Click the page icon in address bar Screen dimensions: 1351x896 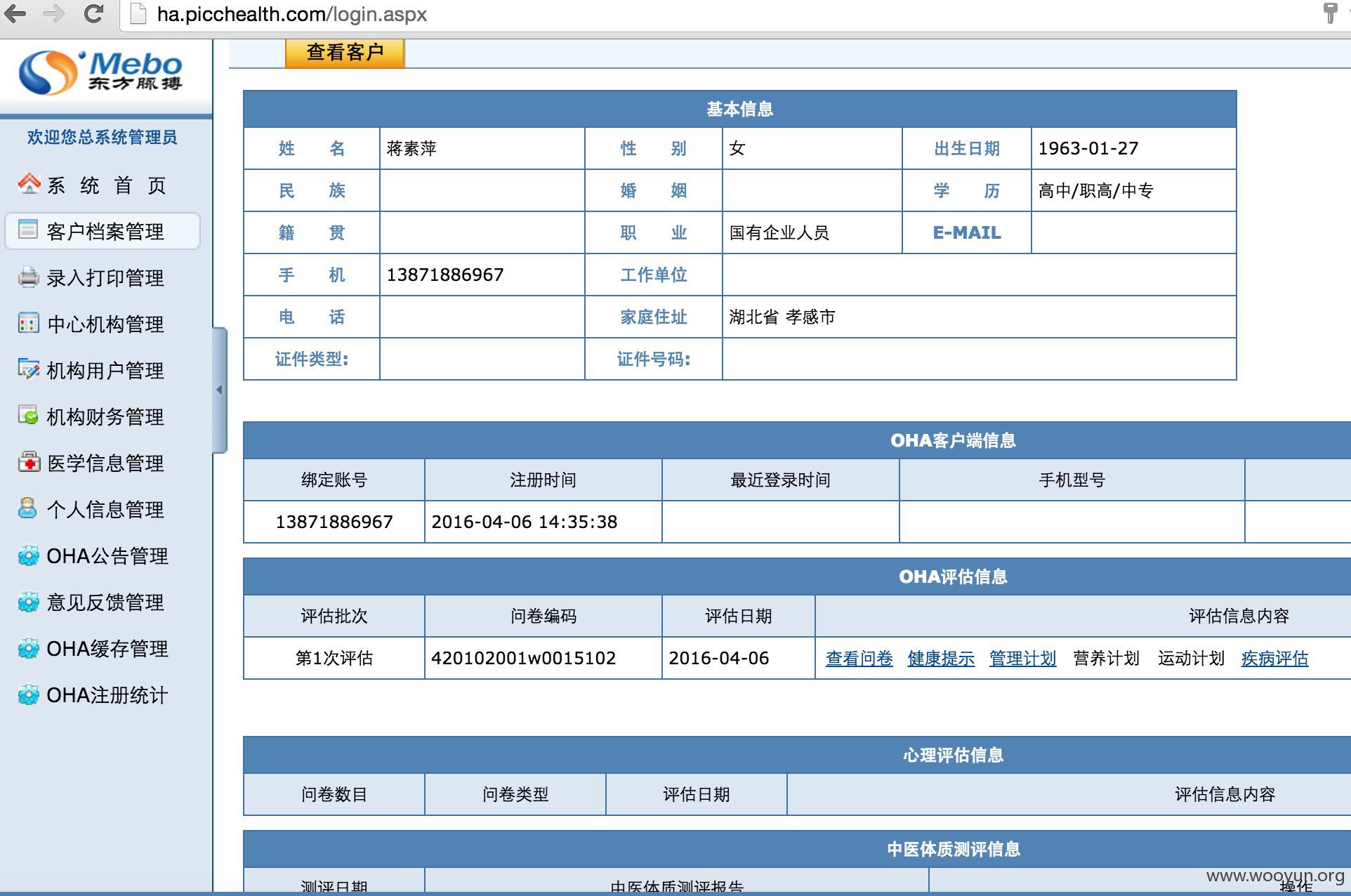[x=138, y=14]
